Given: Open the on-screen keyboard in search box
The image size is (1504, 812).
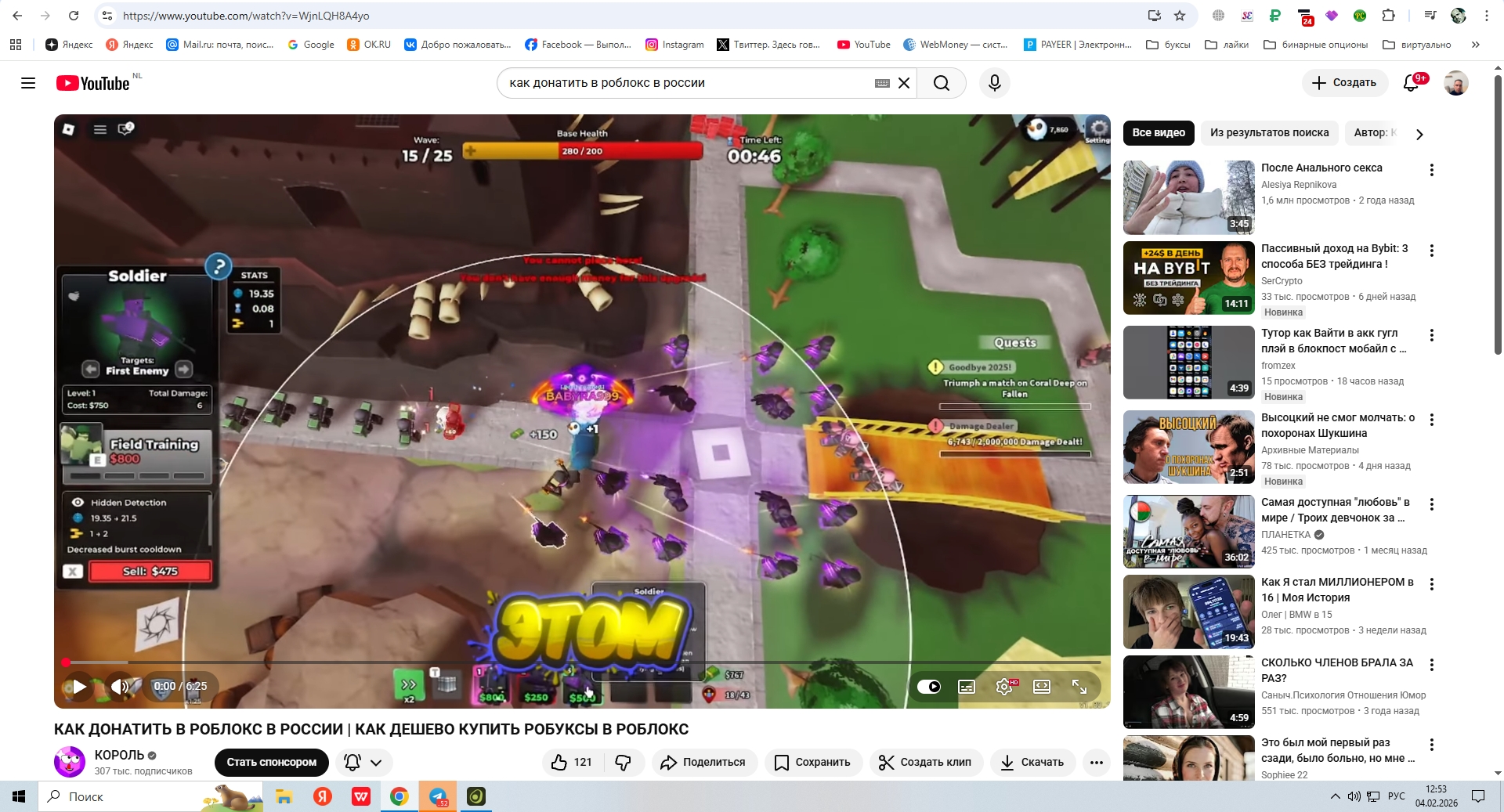Looking at the screenshot, I should [x=882, y=83].
